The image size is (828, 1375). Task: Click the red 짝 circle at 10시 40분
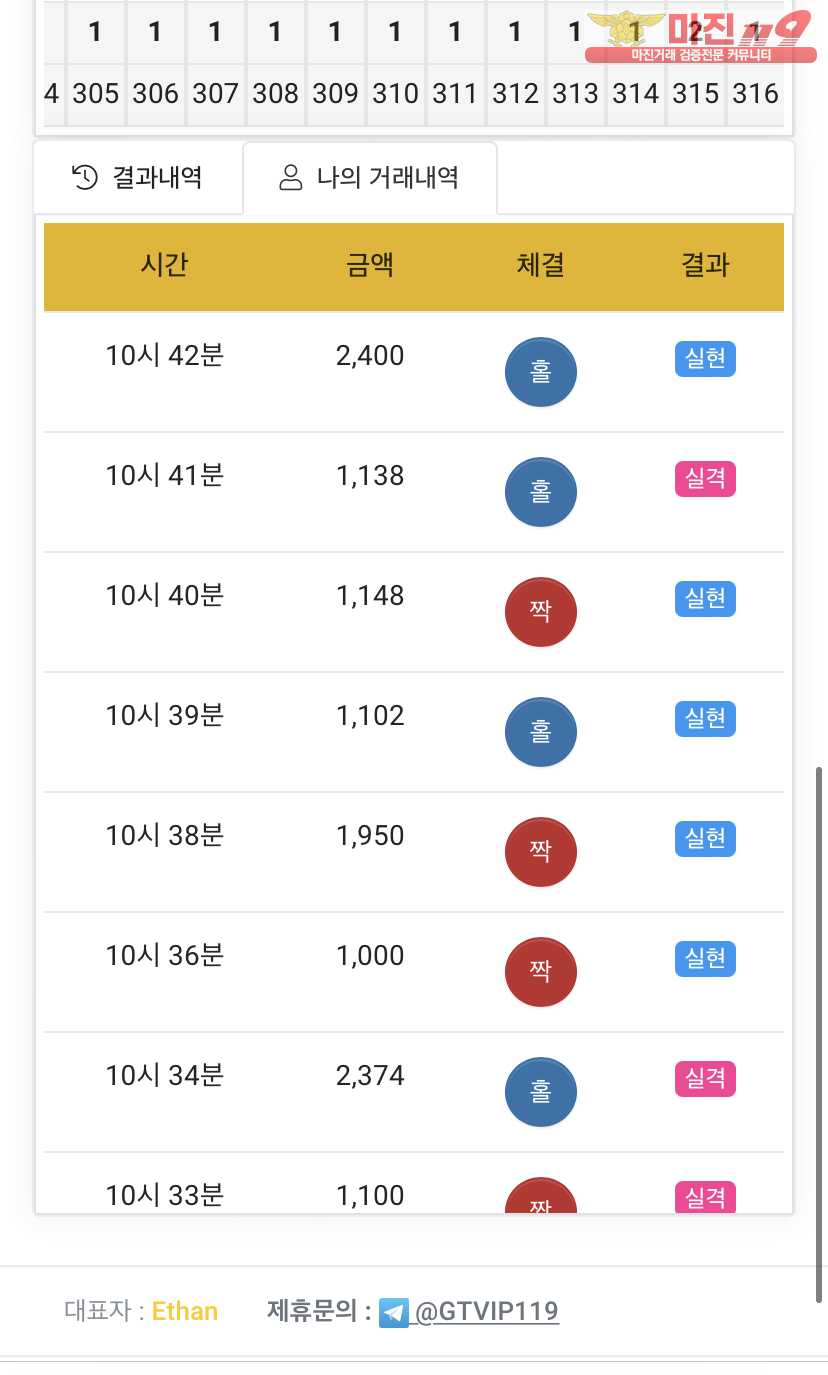(541, 612)
